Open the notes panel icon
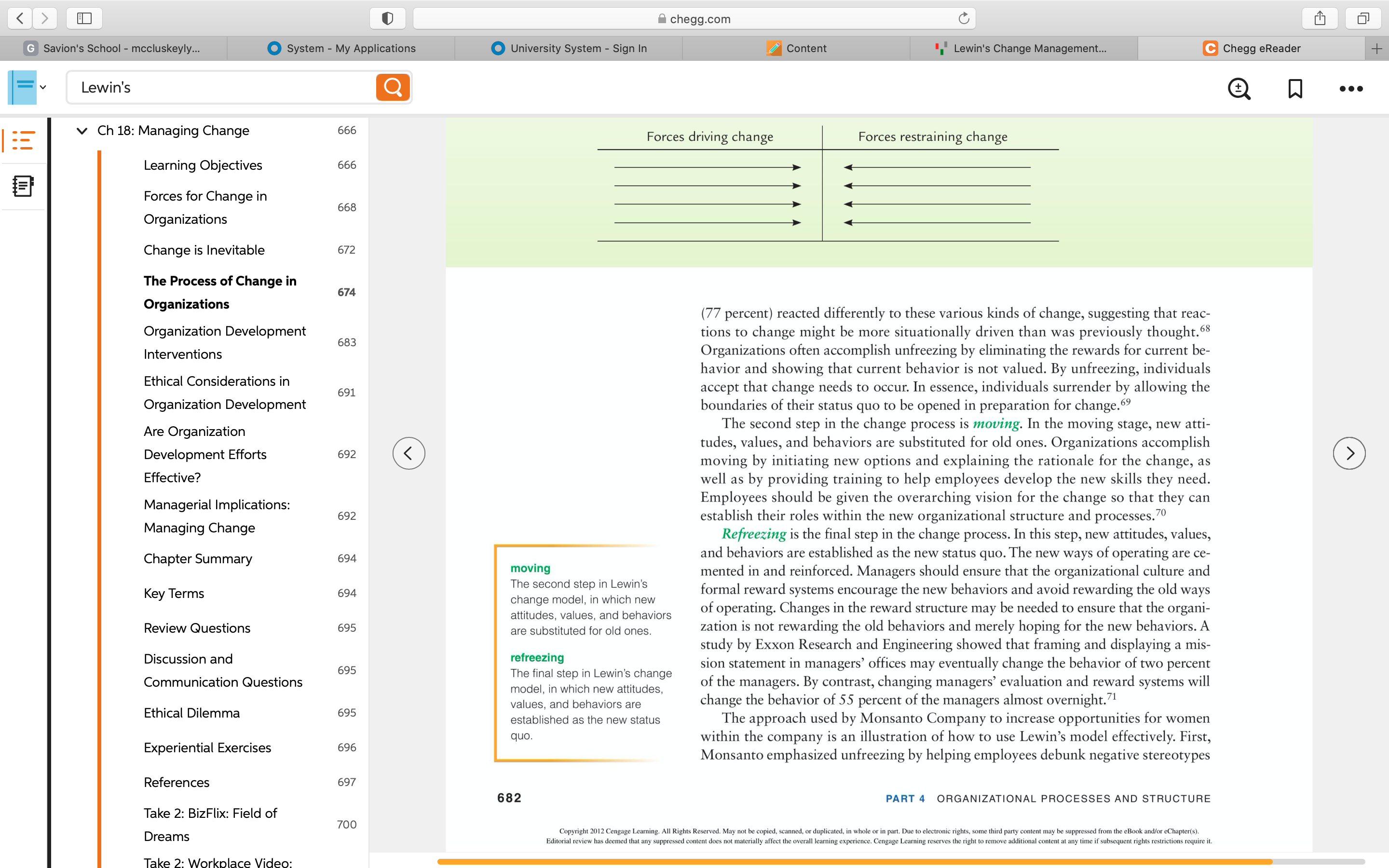1389x868 pixels. 23,186
